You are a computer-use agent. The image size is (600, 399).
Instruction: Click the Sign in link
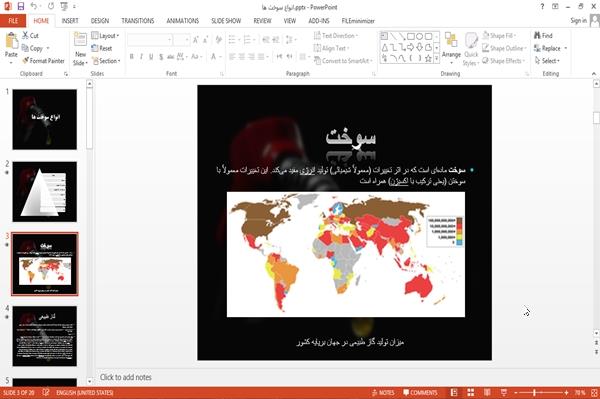pos(578,21)
